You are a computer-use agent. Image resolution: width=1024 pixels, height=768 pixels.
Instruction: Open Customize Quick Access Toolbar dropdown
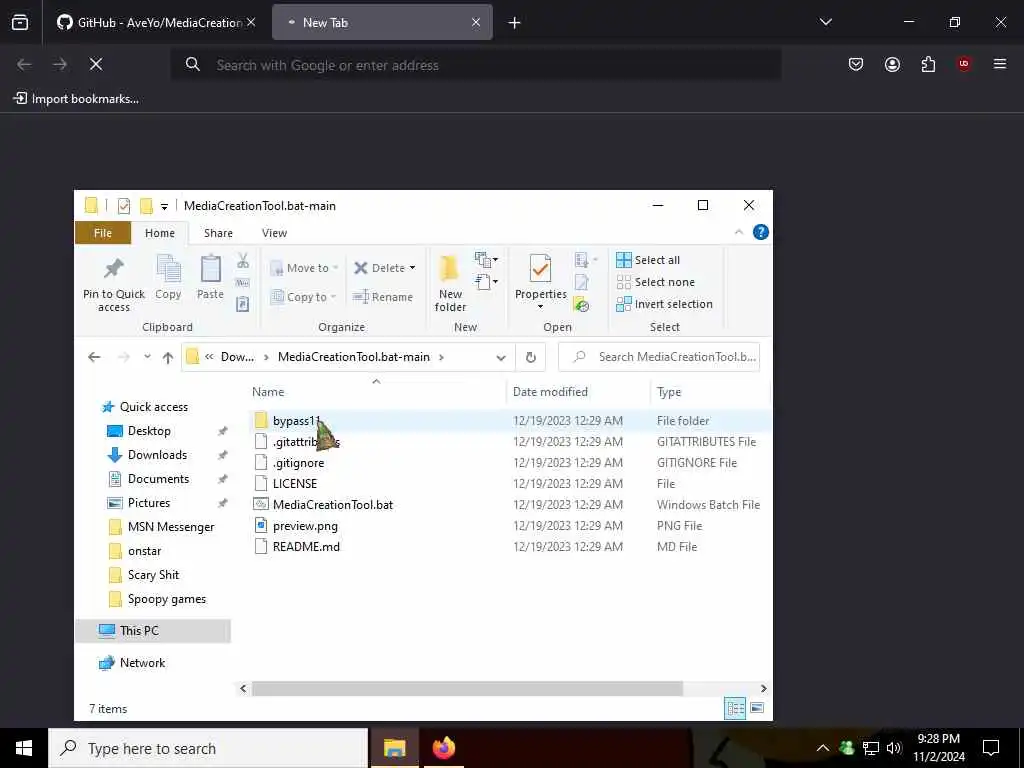165,206
